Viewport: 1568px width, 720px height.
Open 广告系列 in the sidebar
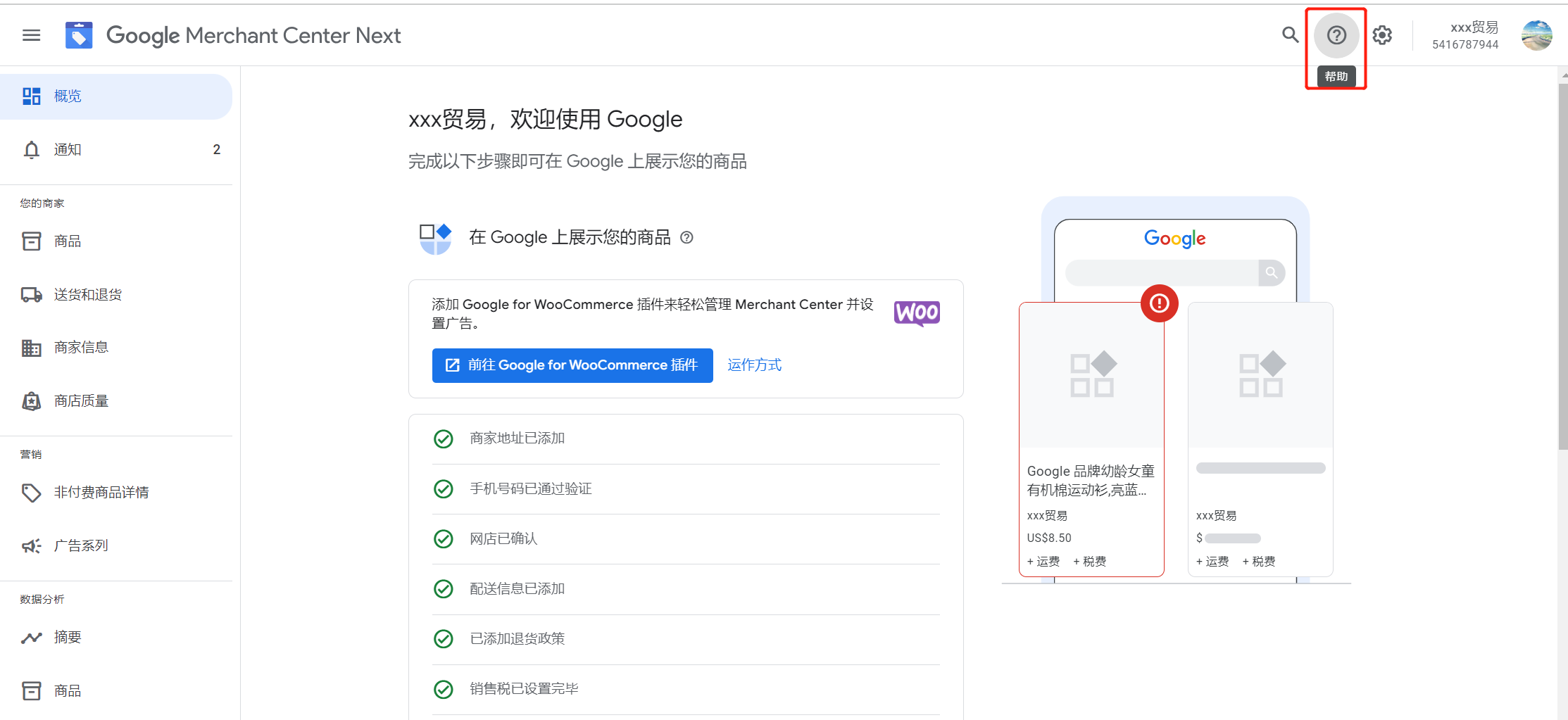[116, 545]
